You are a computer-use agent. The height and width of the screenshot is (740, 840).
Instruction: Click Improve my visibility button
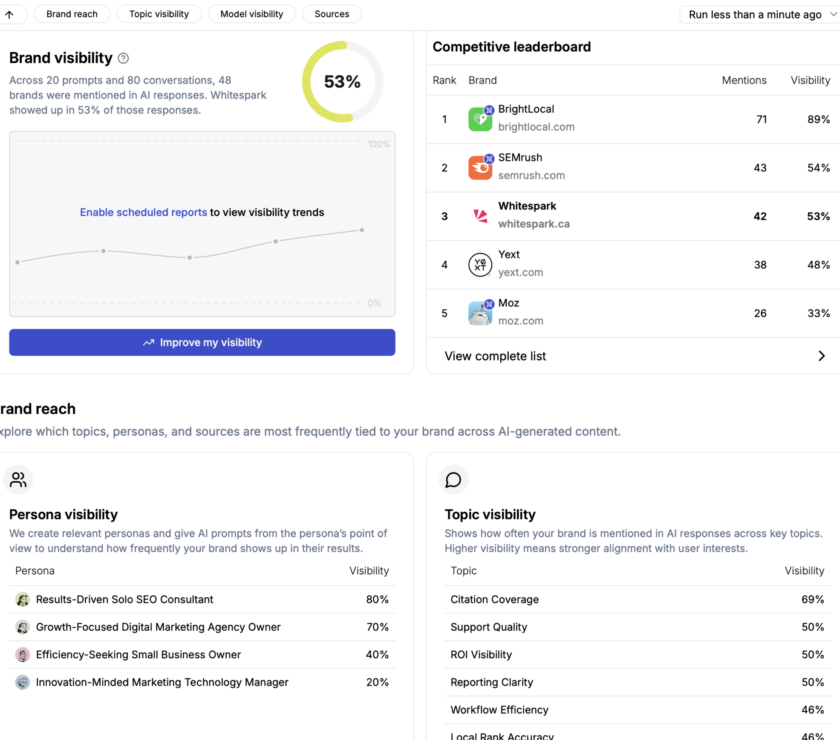point(202,342)
